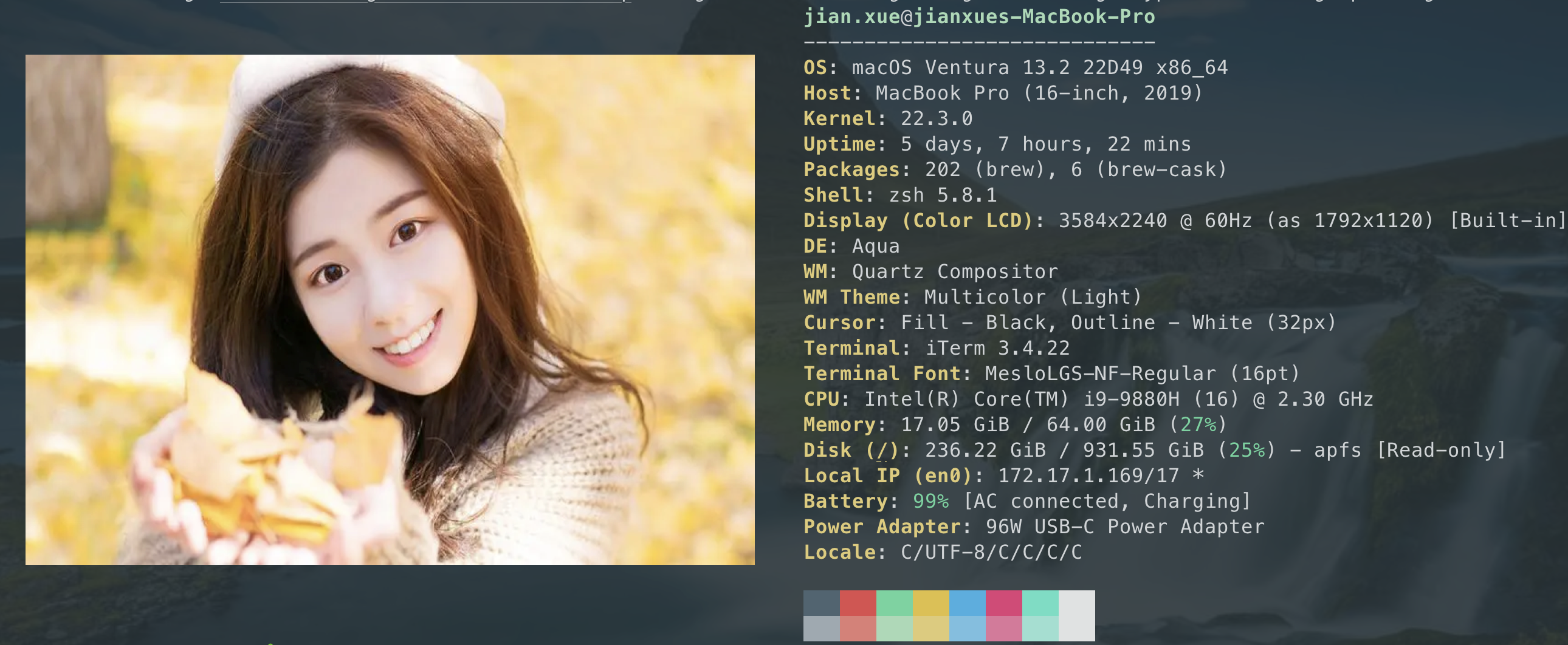Select the pale green swatch in the bottom row
Image resolution: width=1568 pixels, height=645 pixels.
(x=895, y=629)
